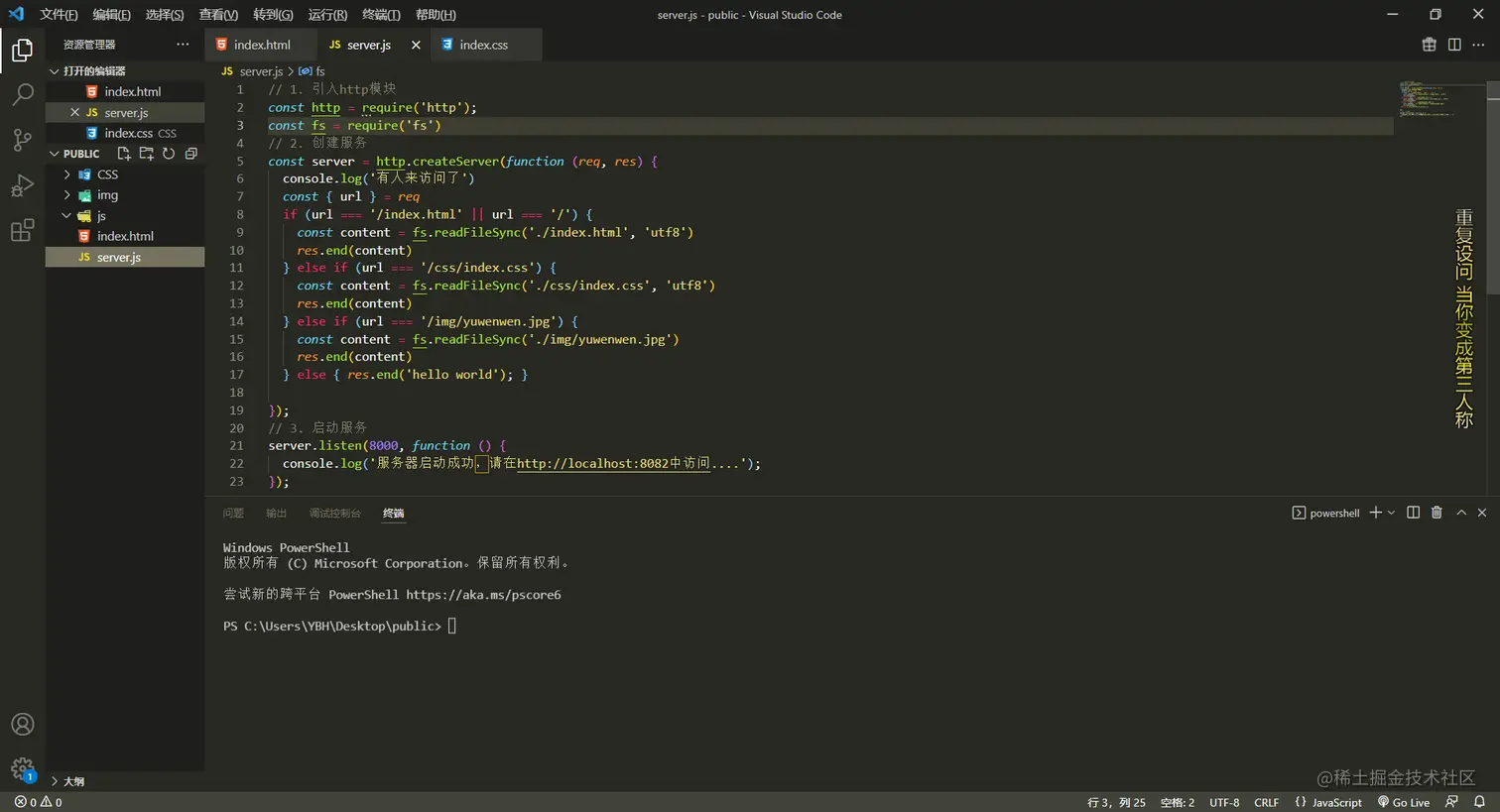Switch to the Debug Console panel tab
This screenshot has width=1500, height=812.
point(334,513)
